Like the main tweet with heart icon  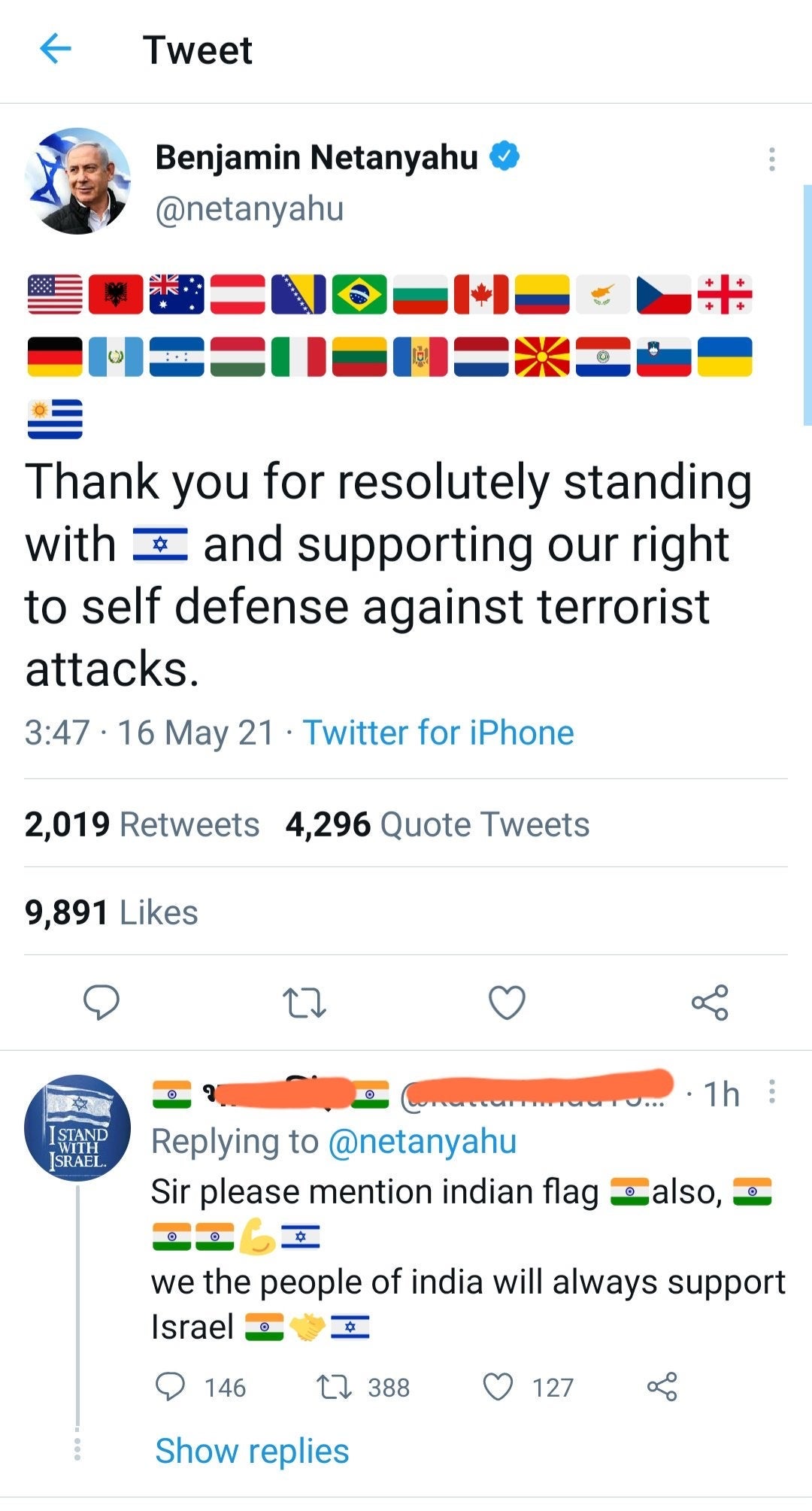pyautogui.click(x=507, y=1003)
